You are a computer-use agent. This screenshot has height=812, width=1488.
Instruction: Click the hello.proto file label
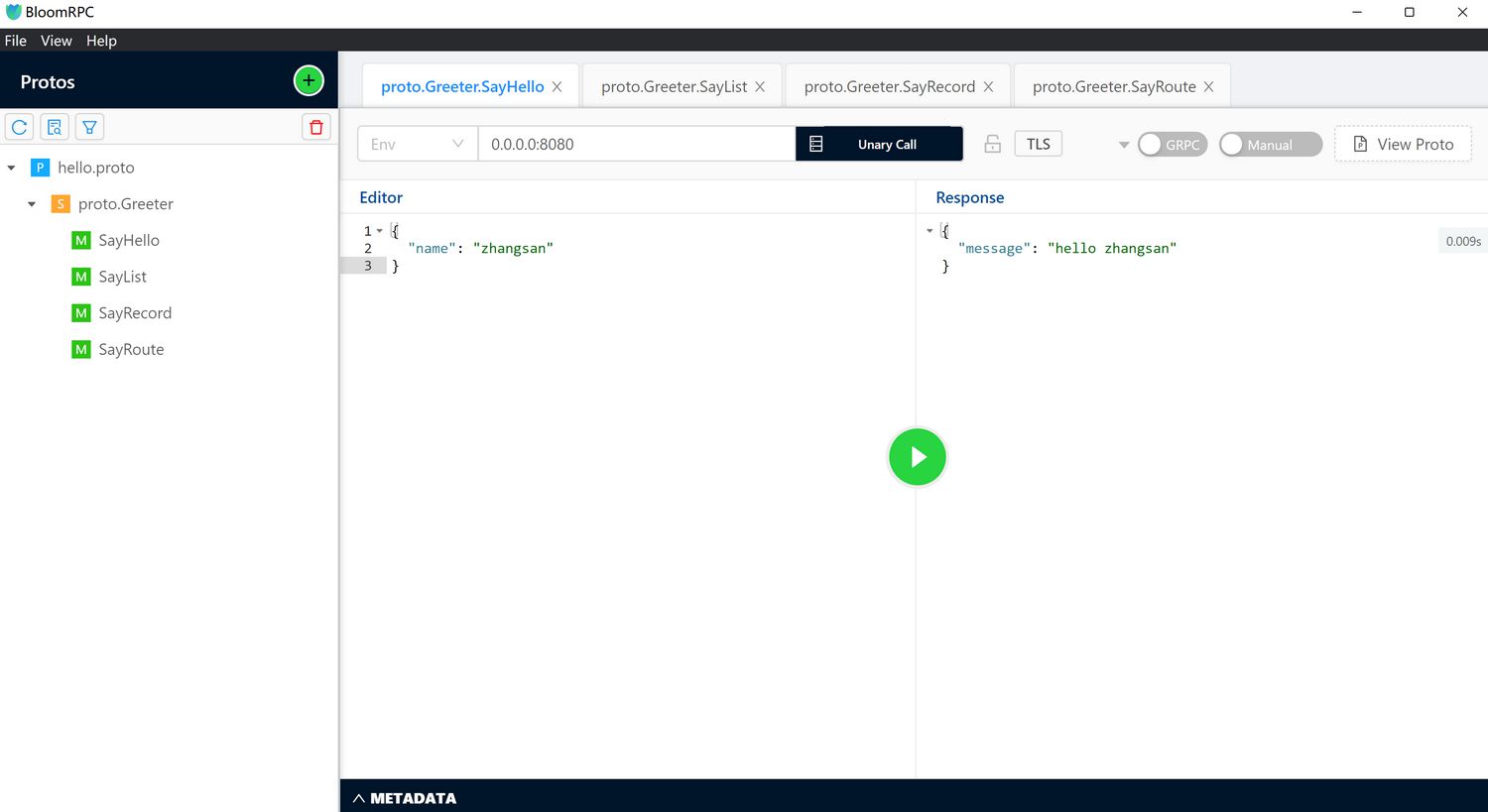[96, 168]
